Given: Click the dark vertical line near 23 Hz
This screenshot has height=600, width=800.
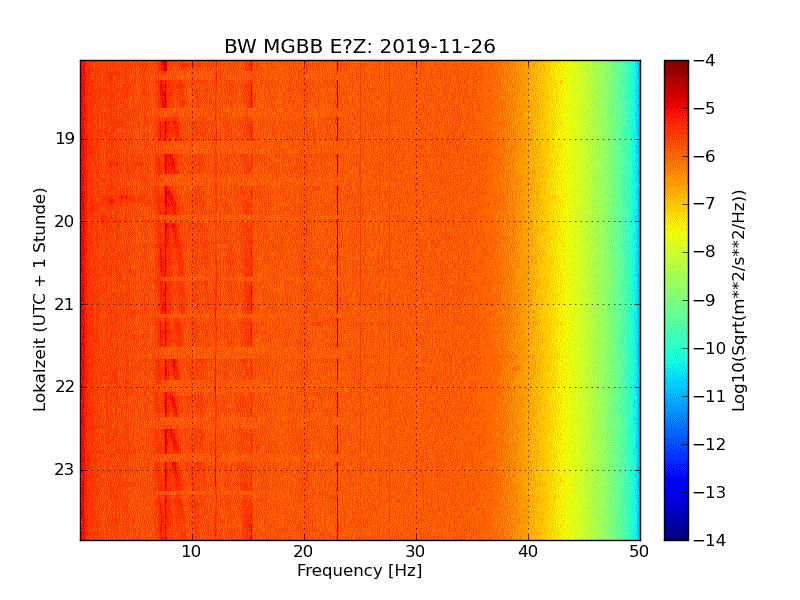Looking at the screenshot, I should coord(337,300).
